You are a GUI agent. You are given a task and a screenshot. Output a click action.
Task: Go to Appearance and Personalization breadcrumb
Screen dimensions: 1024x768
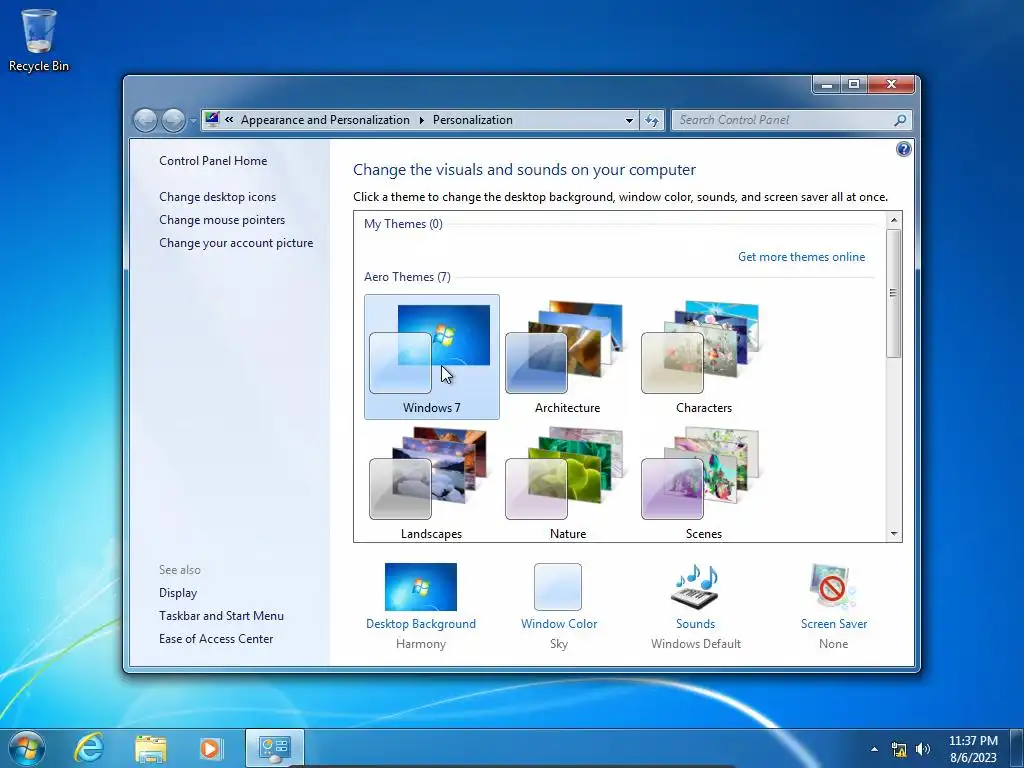(325, 120)
